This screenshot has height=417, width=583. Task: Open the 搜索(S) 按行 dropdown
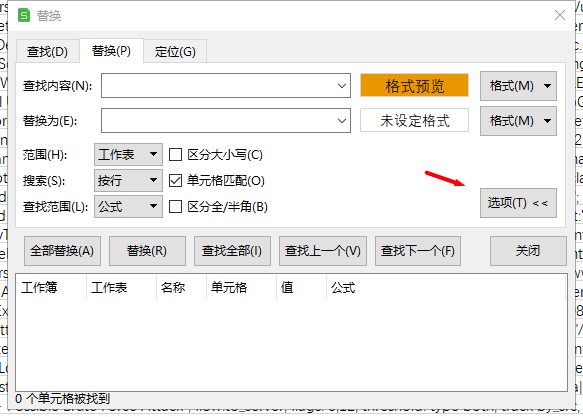(128, 180)
